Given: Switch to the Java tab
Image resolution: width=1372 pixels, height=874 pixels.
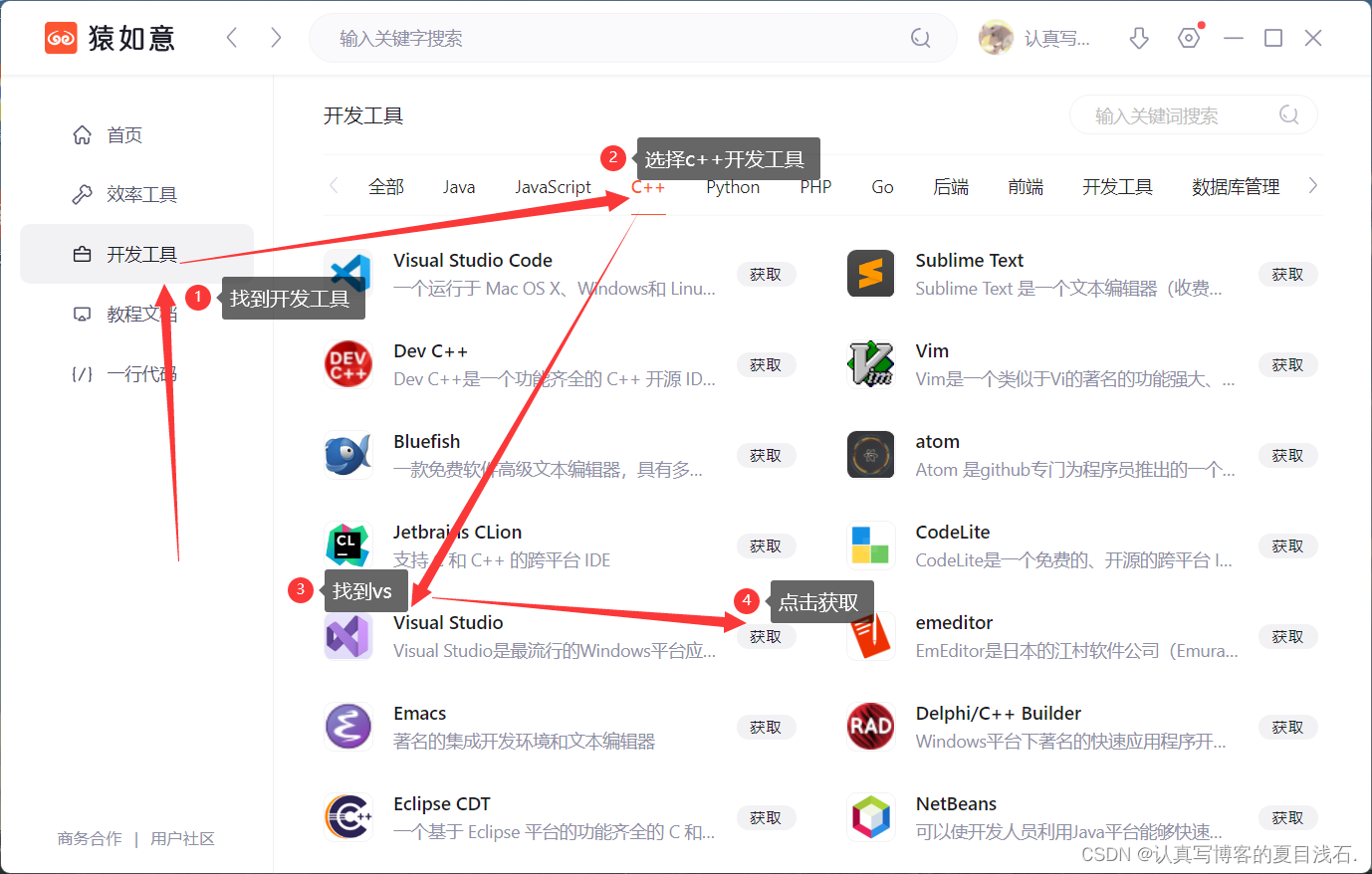Looking at the screenshot, I should point(459,187).
